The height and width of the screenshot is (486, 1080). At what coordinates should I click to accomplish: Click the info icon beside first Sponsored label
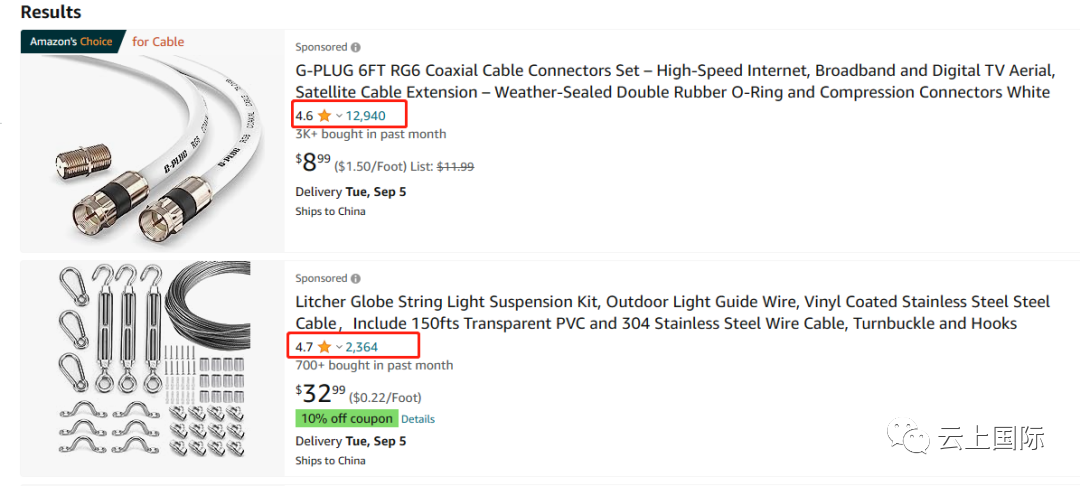click(355, 47)
